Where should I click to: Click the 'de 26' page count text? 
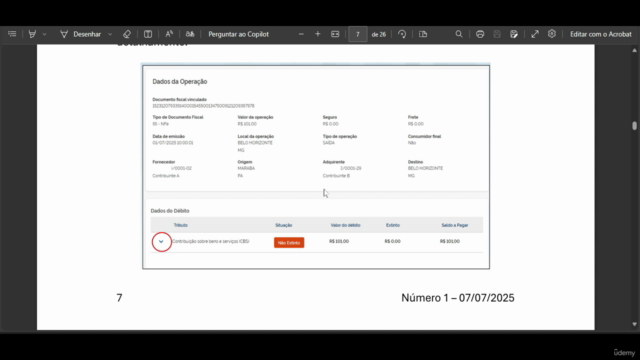click(379, 34)
